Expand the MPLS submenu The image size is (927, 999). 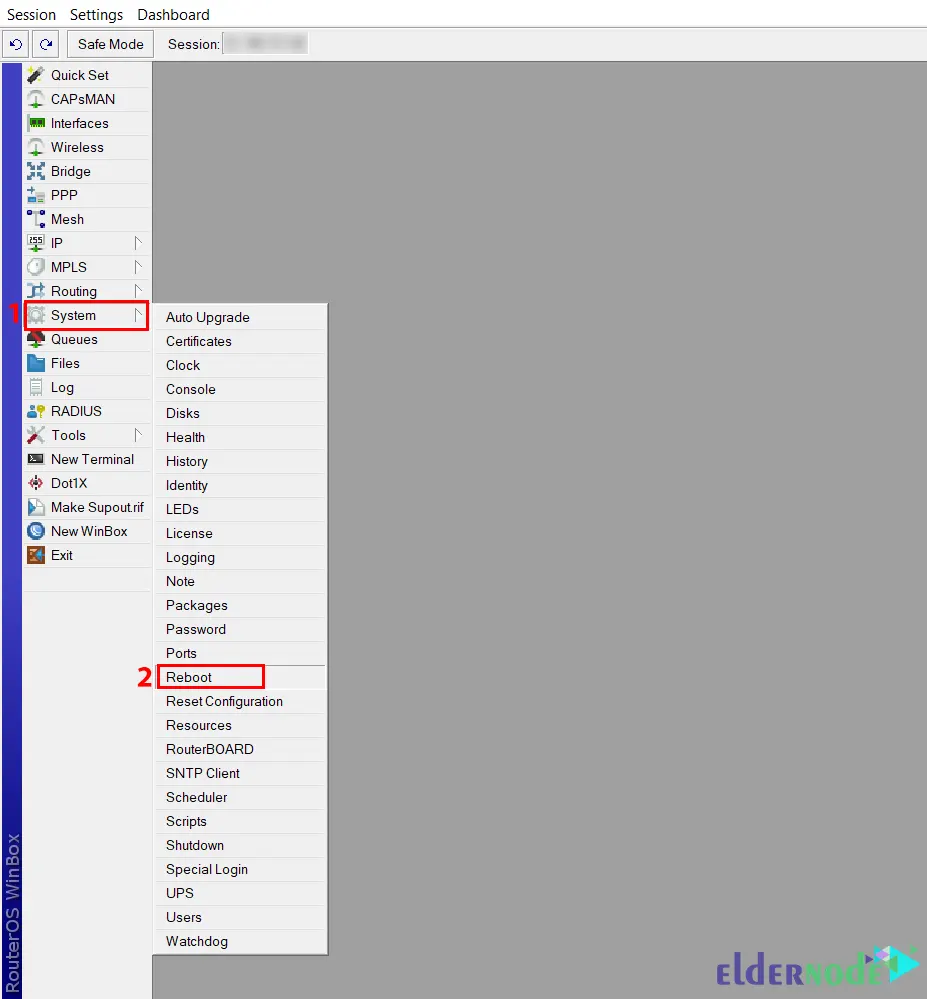tap(67, 266)
